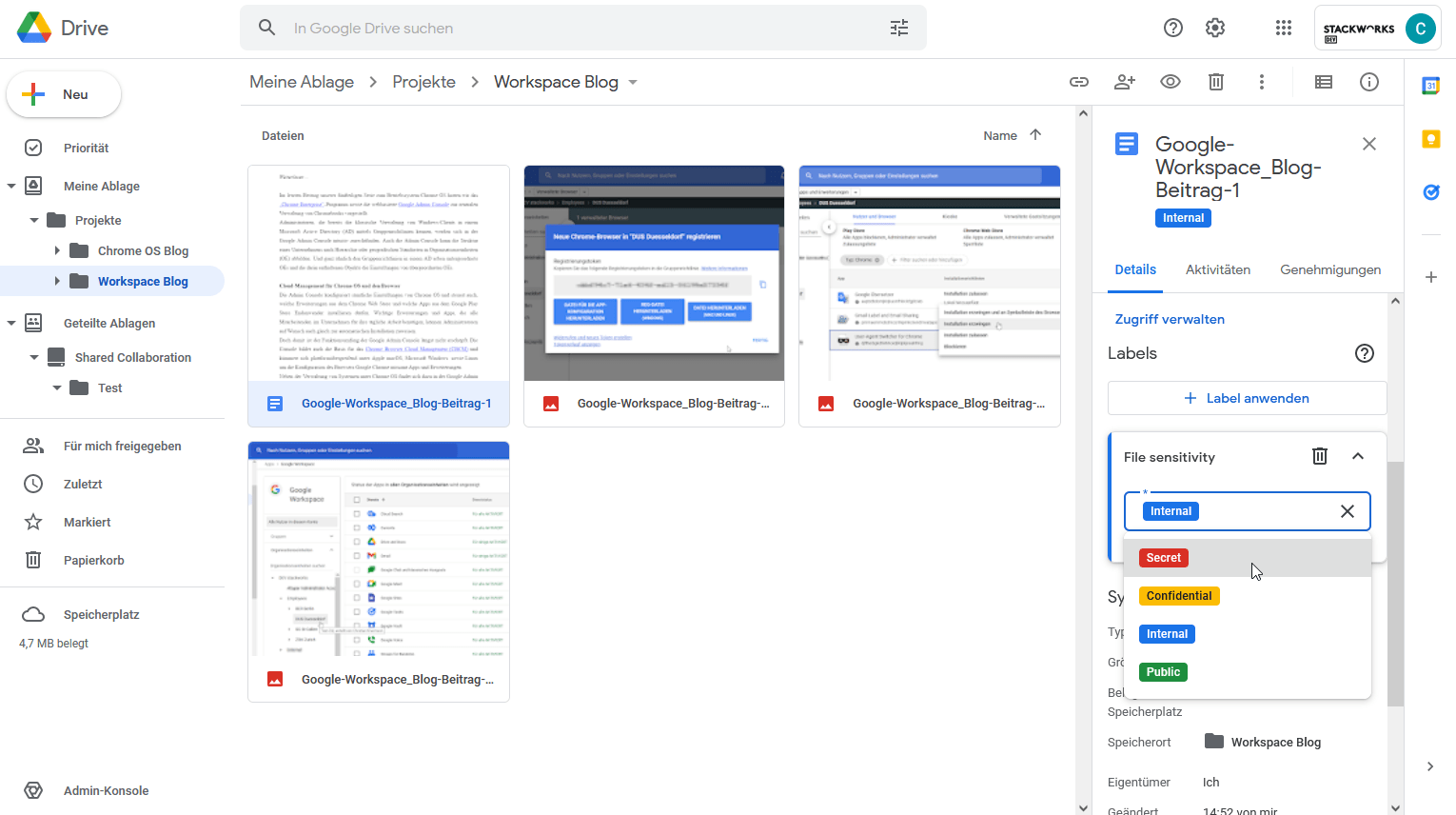This screenshot has height=815, width=1456.
Task: Click Zugriff verwalten link
Action: [x=1170, y=319]
